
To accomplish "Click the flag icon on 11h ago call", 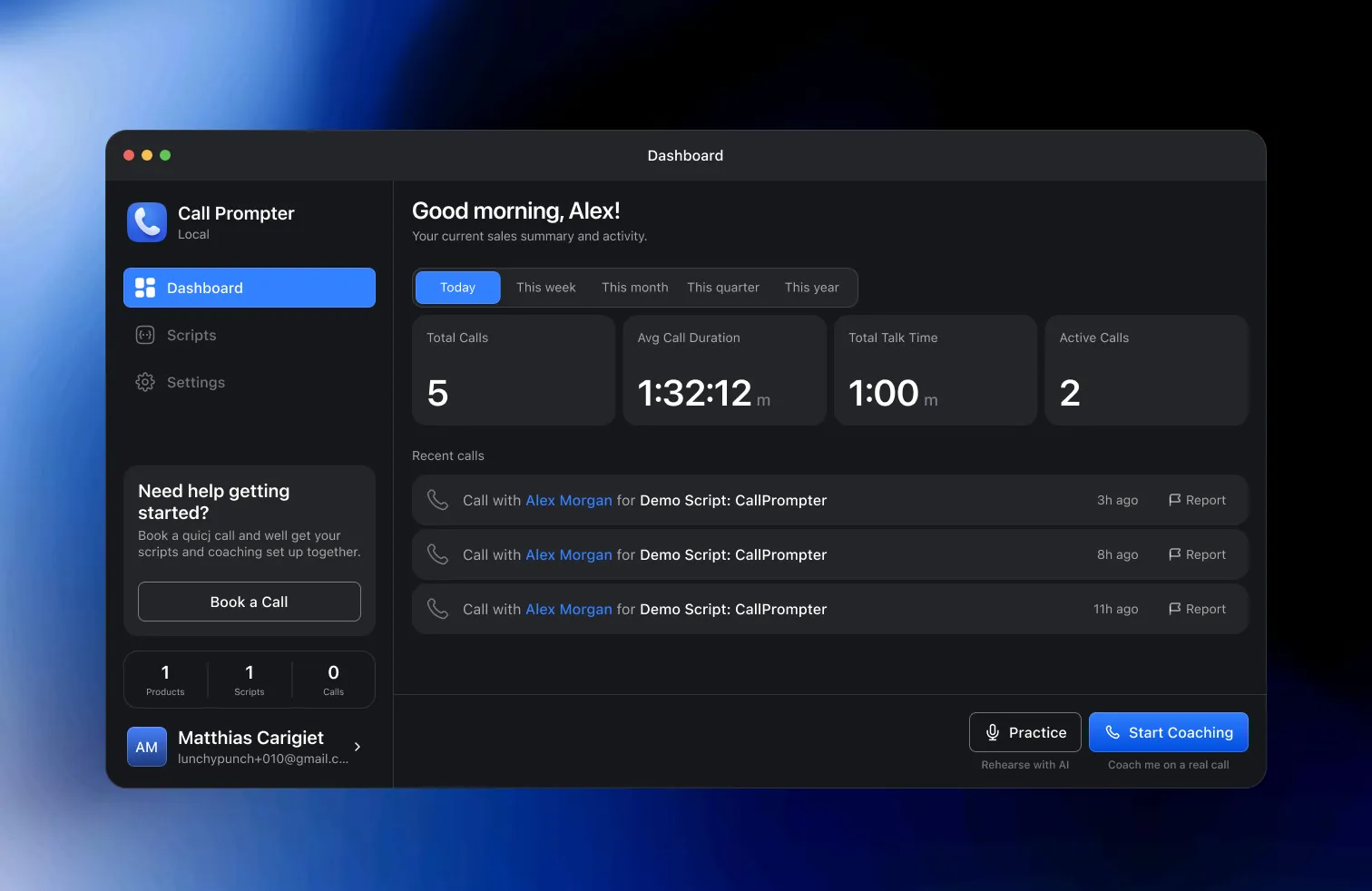I will click(1175, 609).
